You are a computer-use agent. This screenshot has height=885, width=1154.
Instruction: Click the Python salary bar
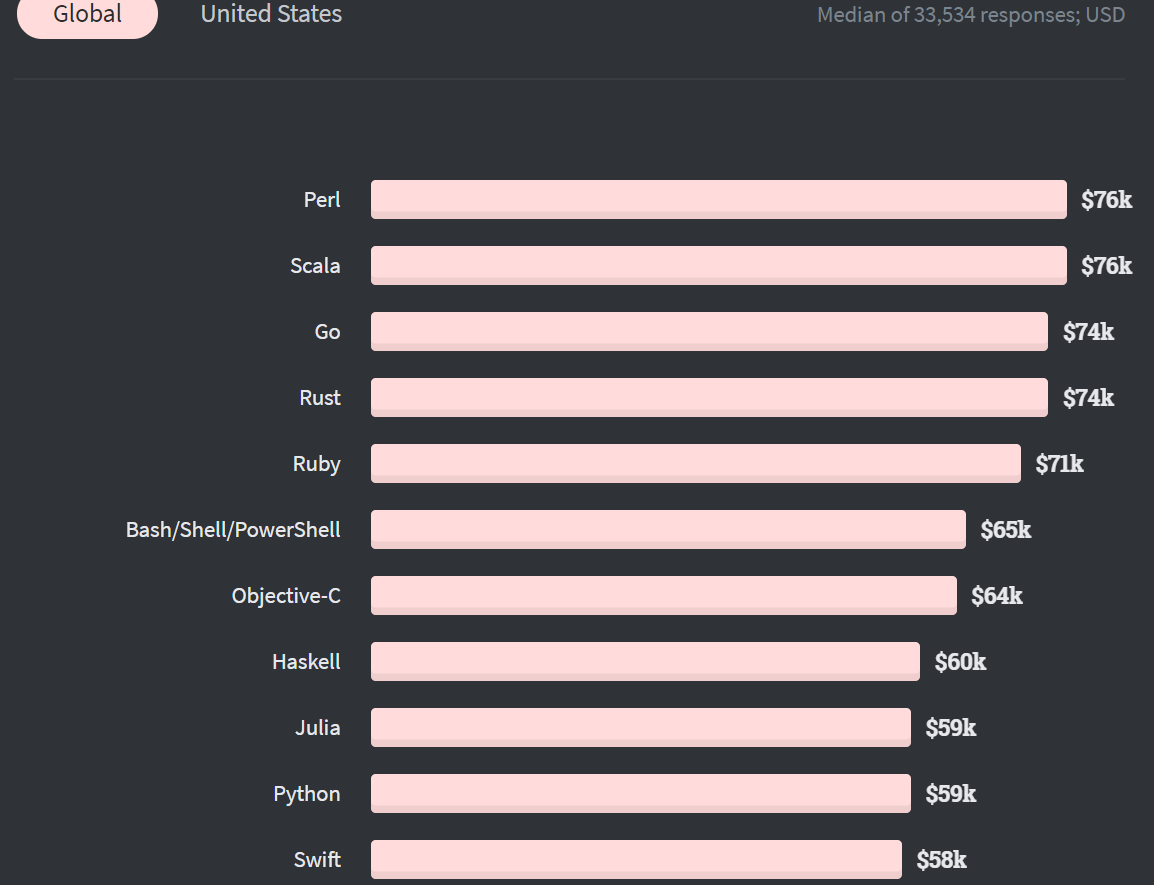tap(640, 793)
